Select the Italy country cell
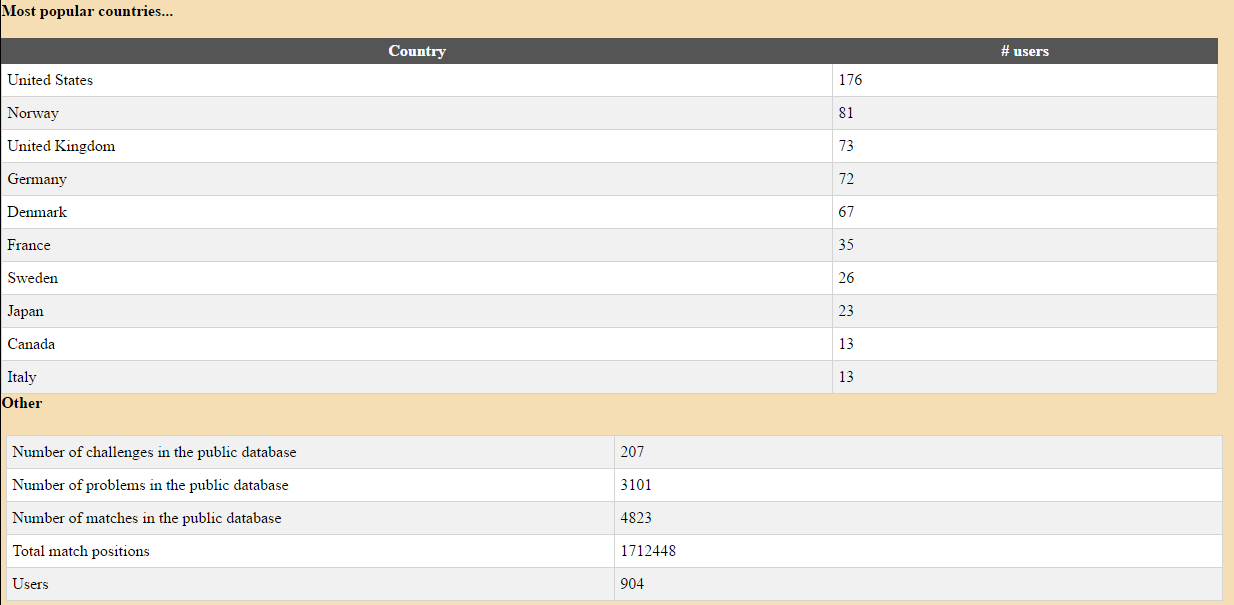 coord(417,377)
